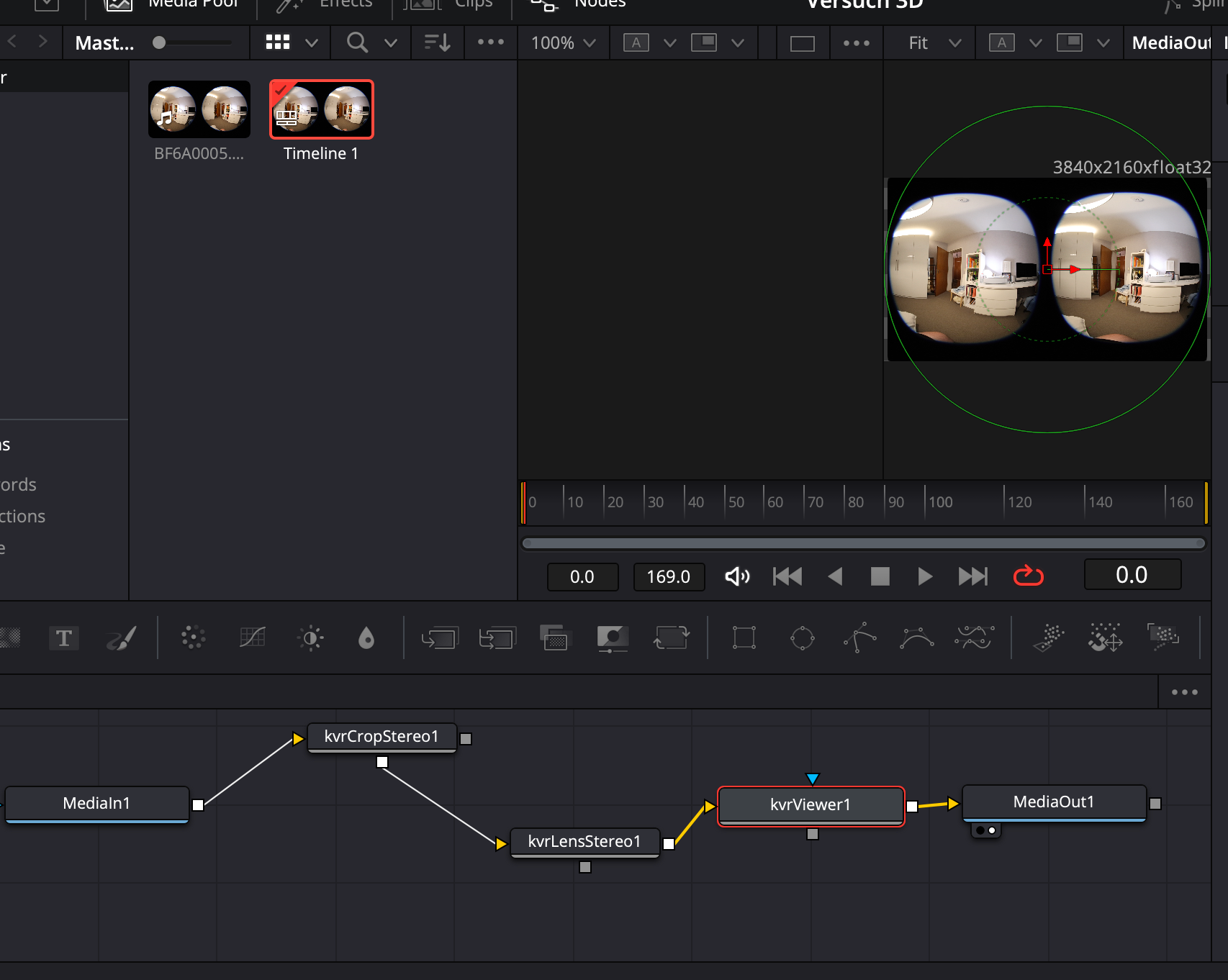Add a Brightness Contrast node
1228x980 pixels.
(x=310, y=638)
